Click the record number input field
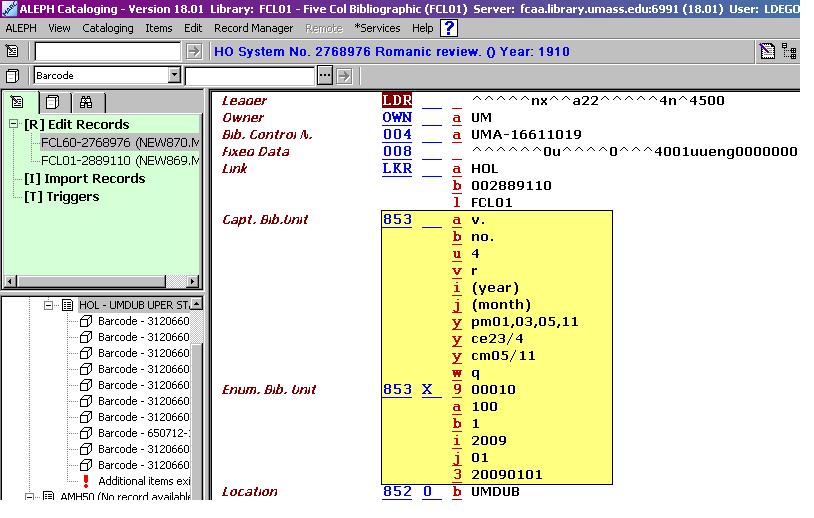Image resolution: width=814 pixels, height=518 pixels. pyautogui.click(x=109, y=51)
